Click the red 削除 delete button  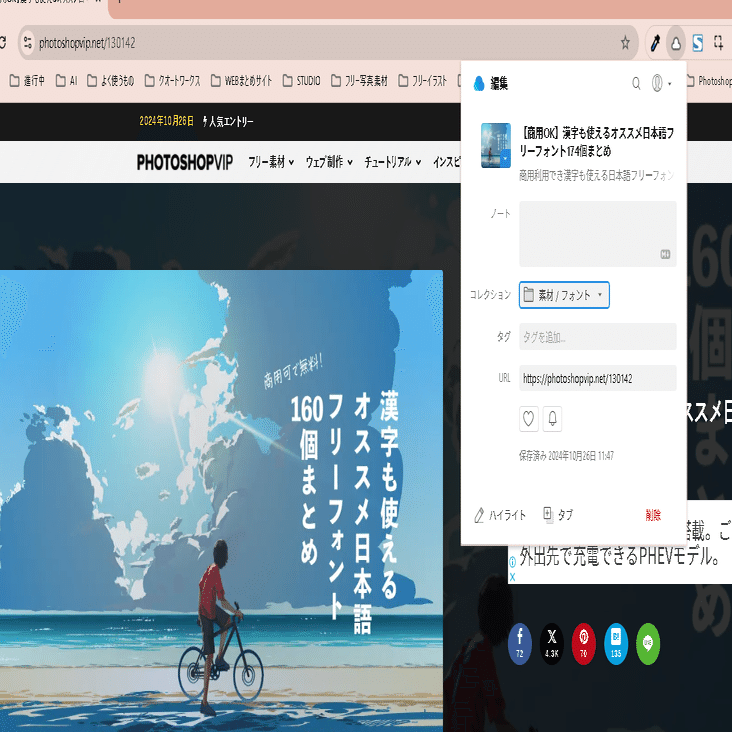653,515
